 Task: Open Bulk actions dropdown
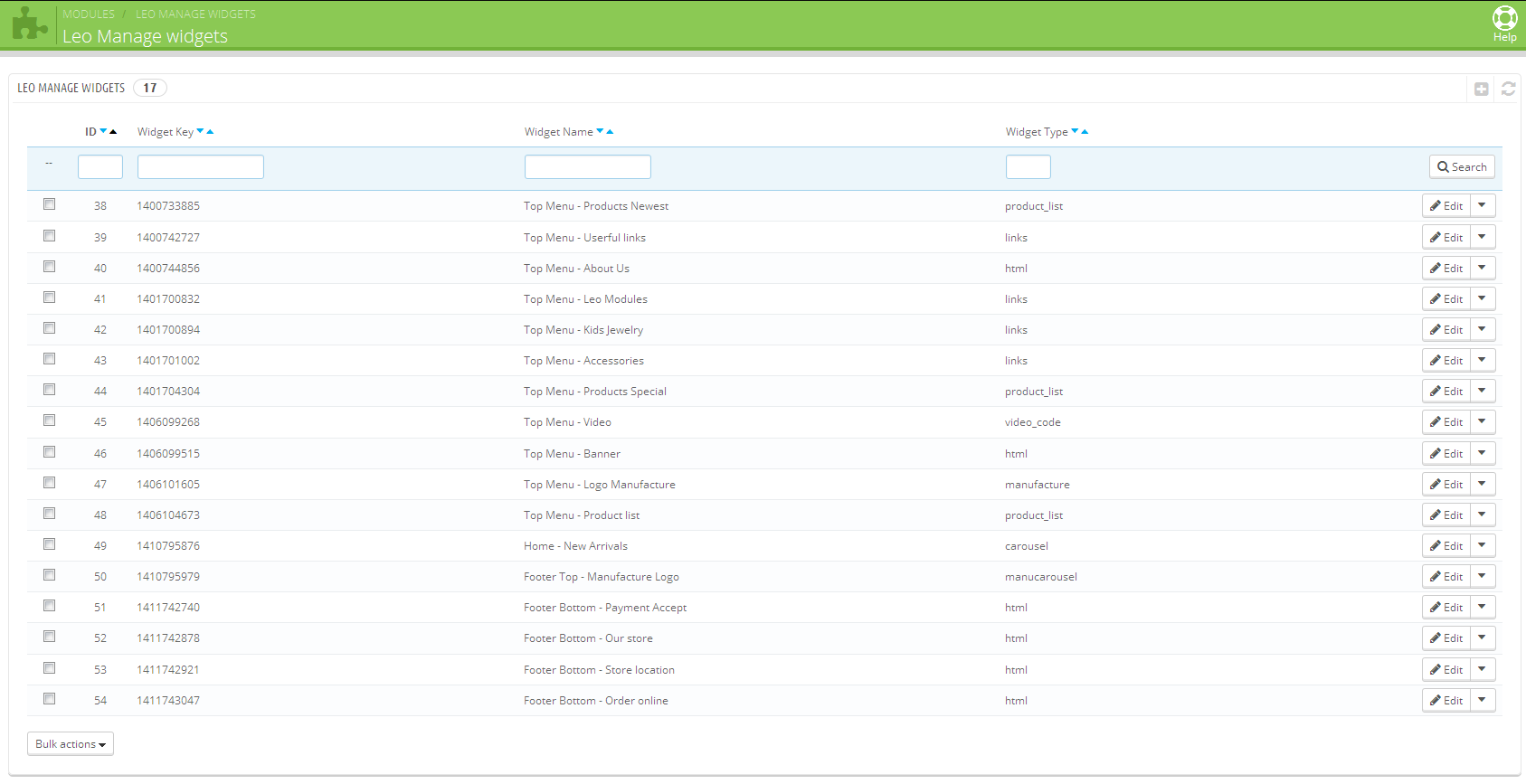(x=71, y=744)
